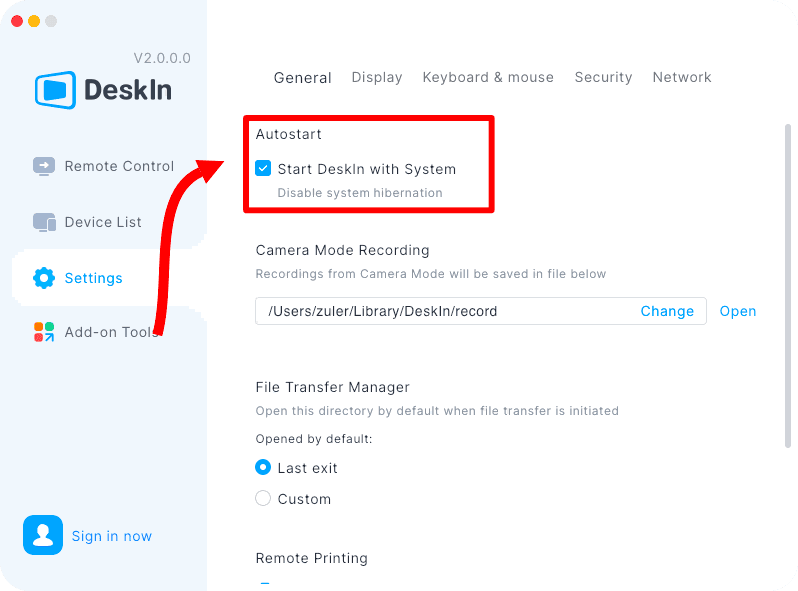Uncheck Start DeskIn with System checkbox
798x591 pixels.
pyautogui.click(x=263, y=168)
